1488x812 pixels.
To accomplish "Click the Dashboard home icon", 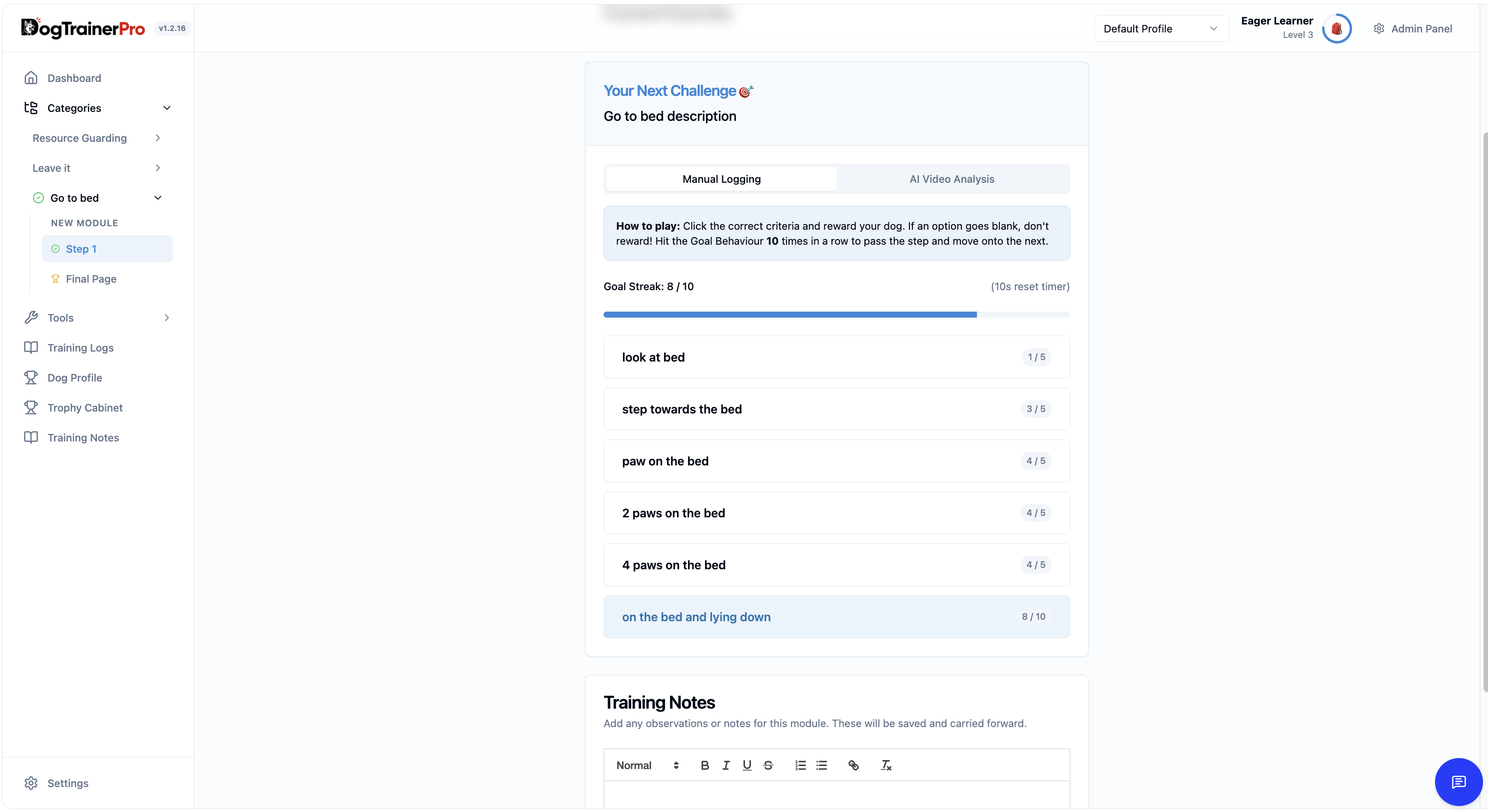I will [x=31, y=78].
